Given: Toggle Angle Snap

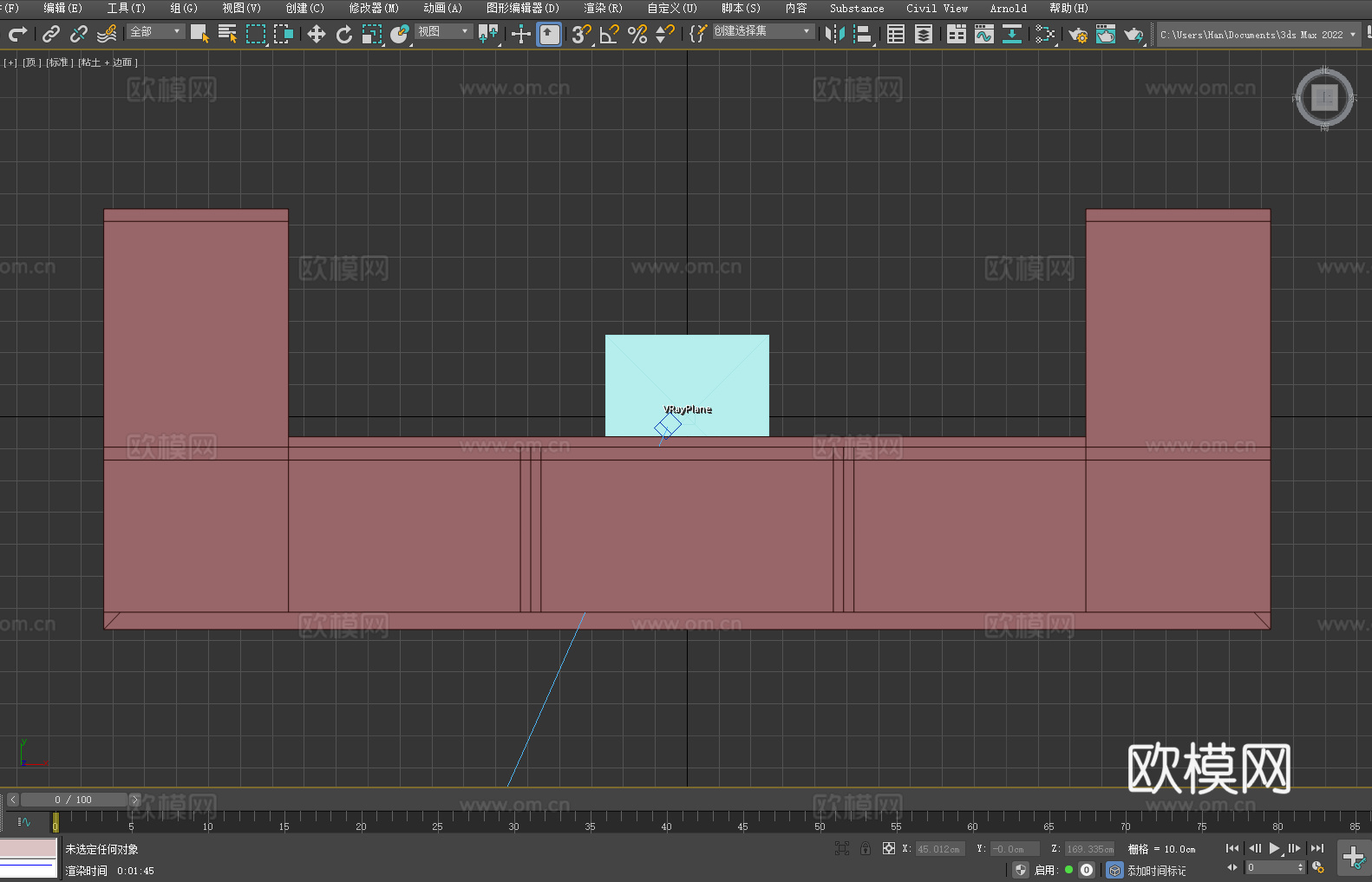Looking at the screenshot, I should (610, 34).
